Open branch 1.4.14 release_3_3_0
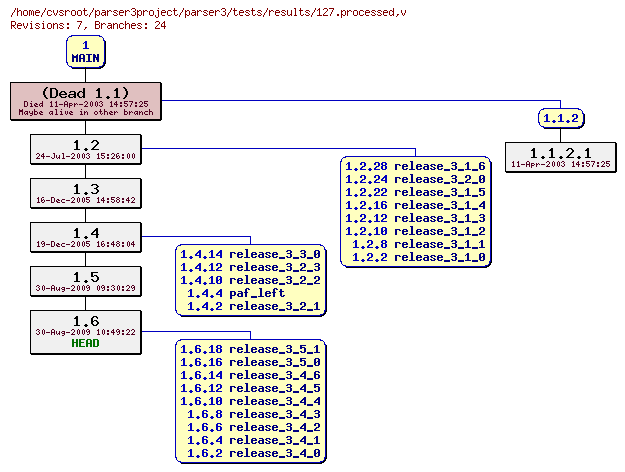625x472 pixels. (250, 254)
